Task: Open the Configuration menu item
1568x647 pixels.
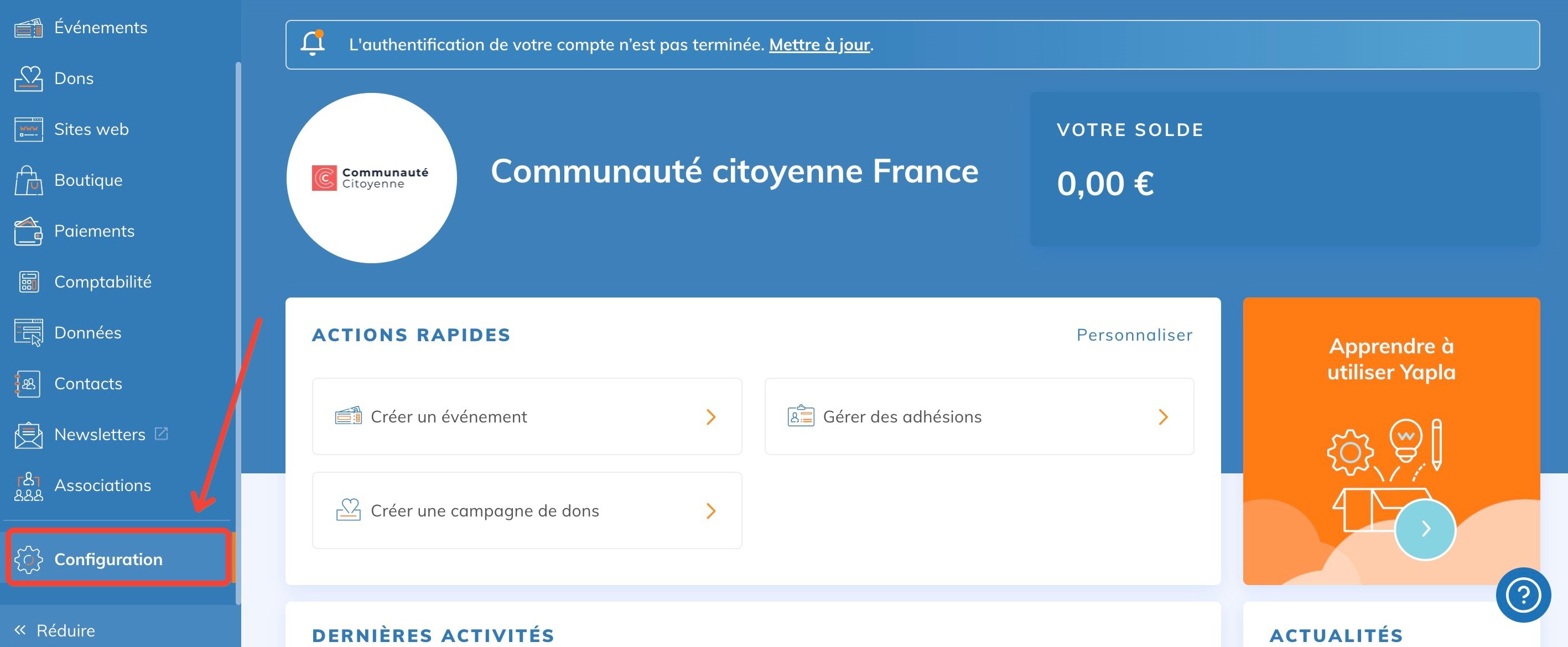Action: (x=108, y=560)
